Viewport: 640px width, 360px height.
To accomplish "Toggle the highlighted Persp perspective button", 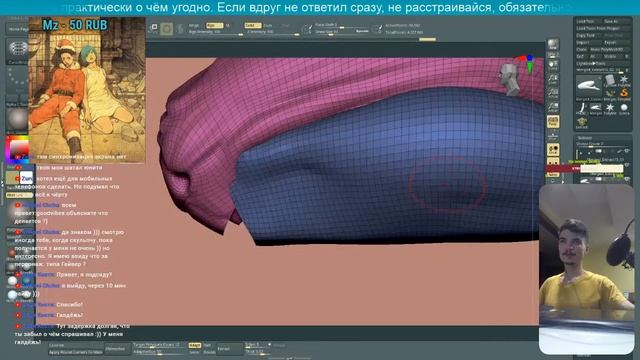I will [553, 121].
